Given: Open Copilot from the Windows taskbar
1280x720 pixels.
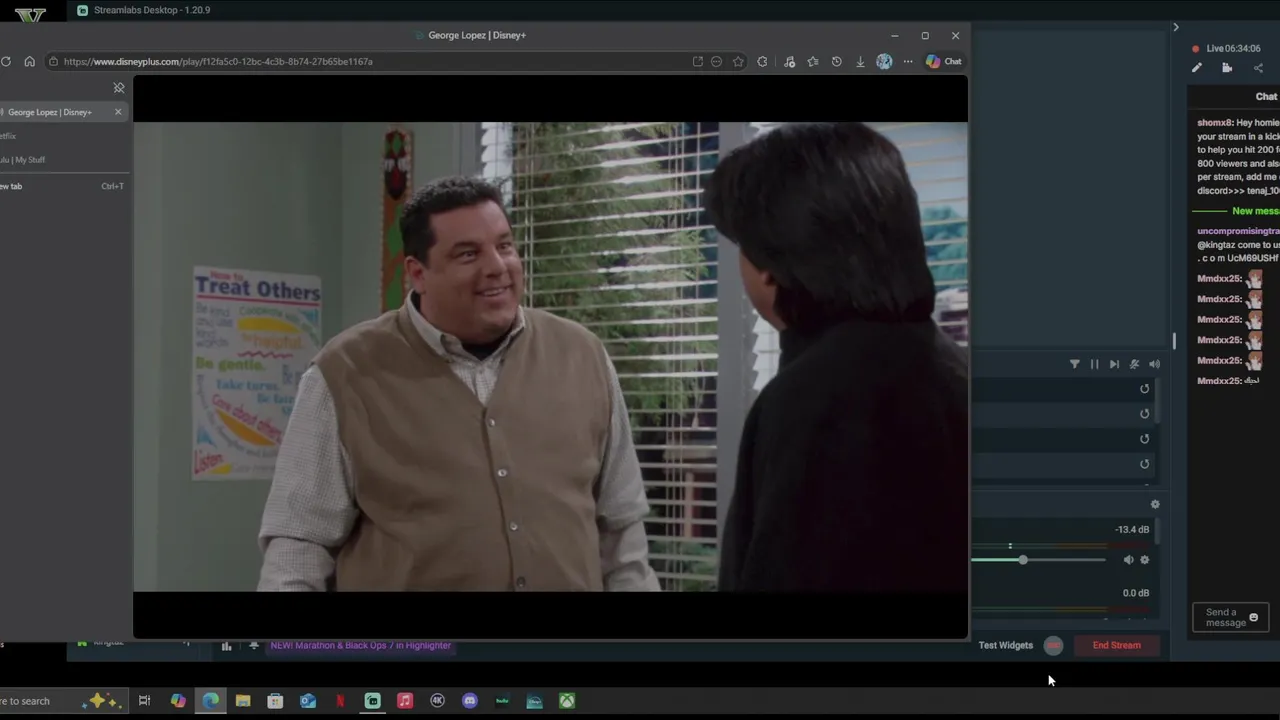Looking at the screenshot, I should (178, 701).
